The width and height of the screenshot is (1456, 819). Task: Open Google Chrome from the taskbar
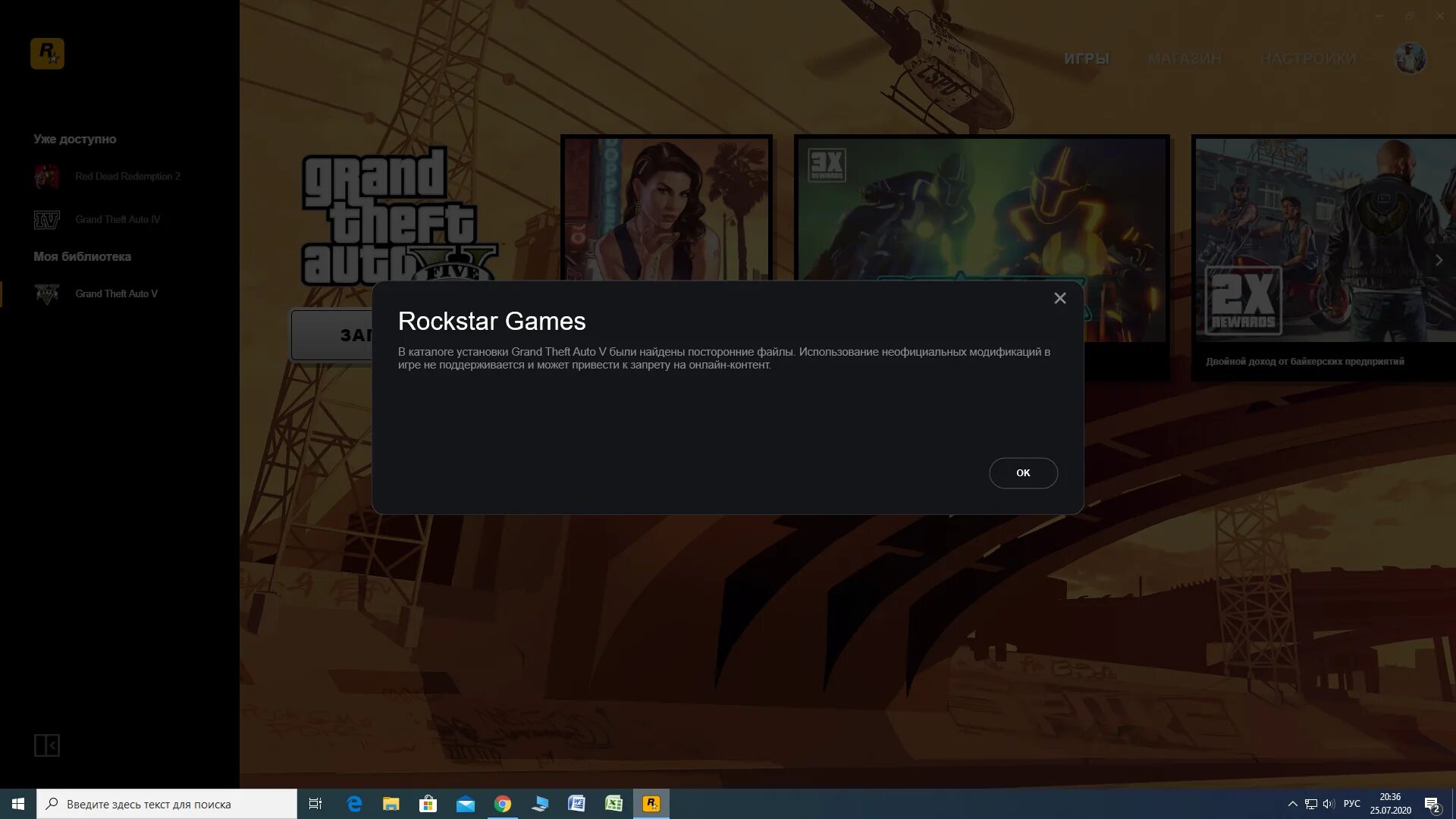coord(503,804)
